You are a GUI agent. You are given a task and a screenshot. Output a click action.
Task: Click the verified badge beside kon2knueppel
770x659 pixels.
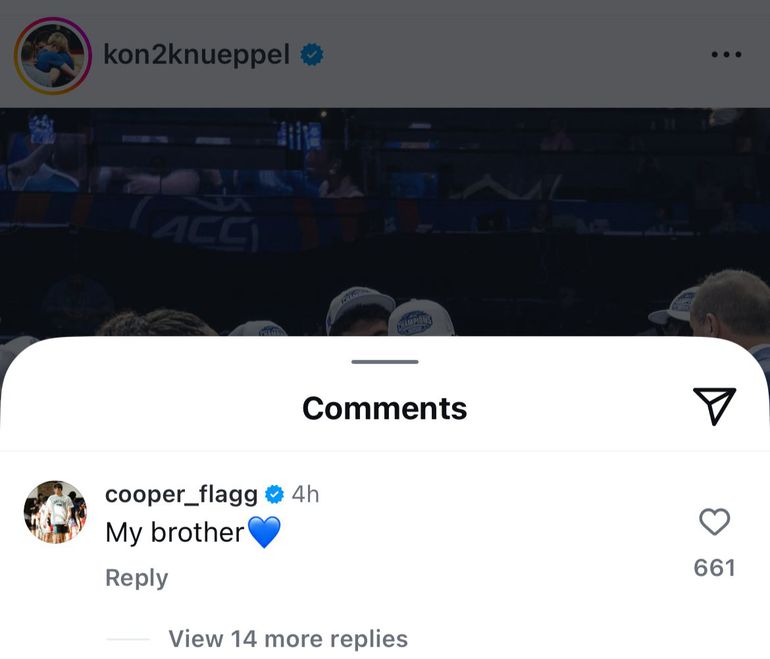[x=313, y=55]
